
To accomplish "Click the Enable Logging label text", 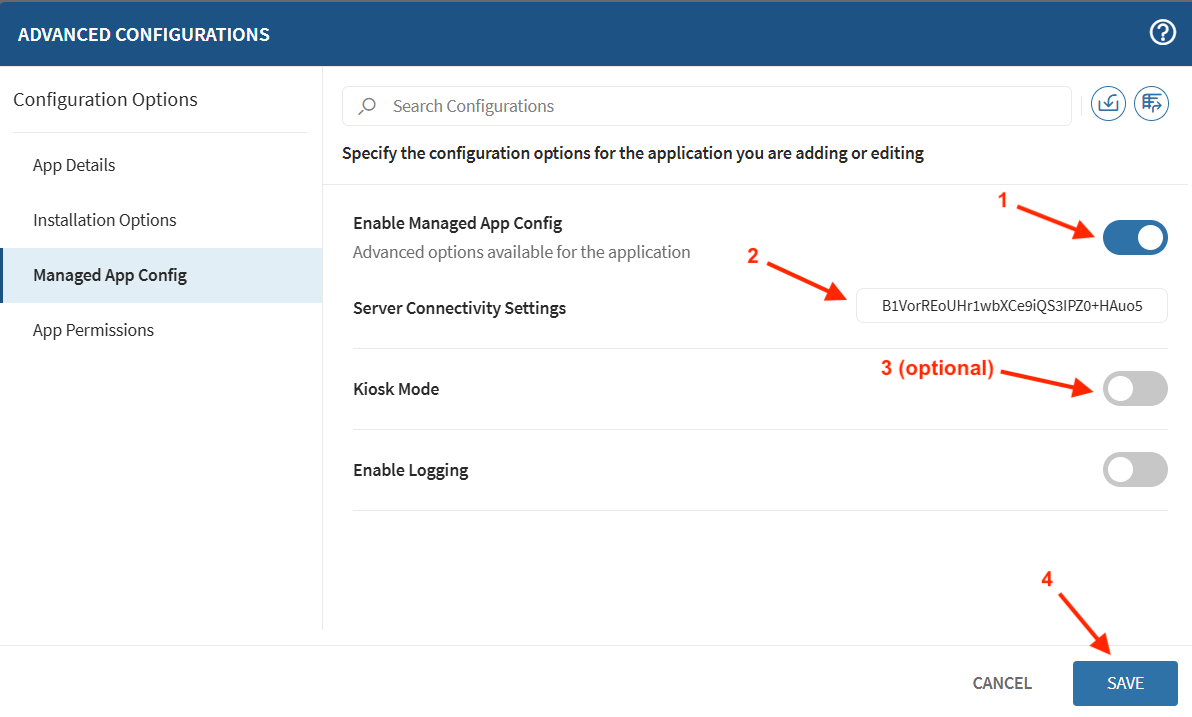I will [410, 470].
